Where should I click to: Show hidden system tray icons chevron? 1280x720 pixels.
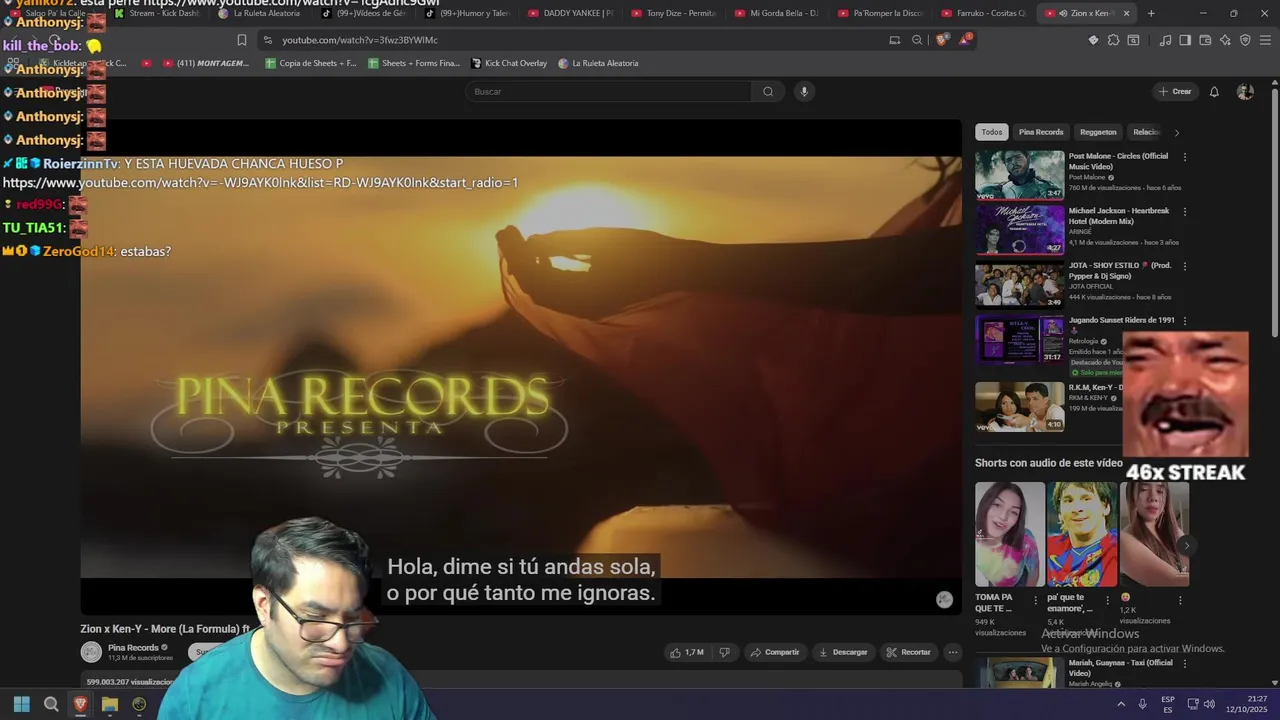click(x=1121, y=704)
